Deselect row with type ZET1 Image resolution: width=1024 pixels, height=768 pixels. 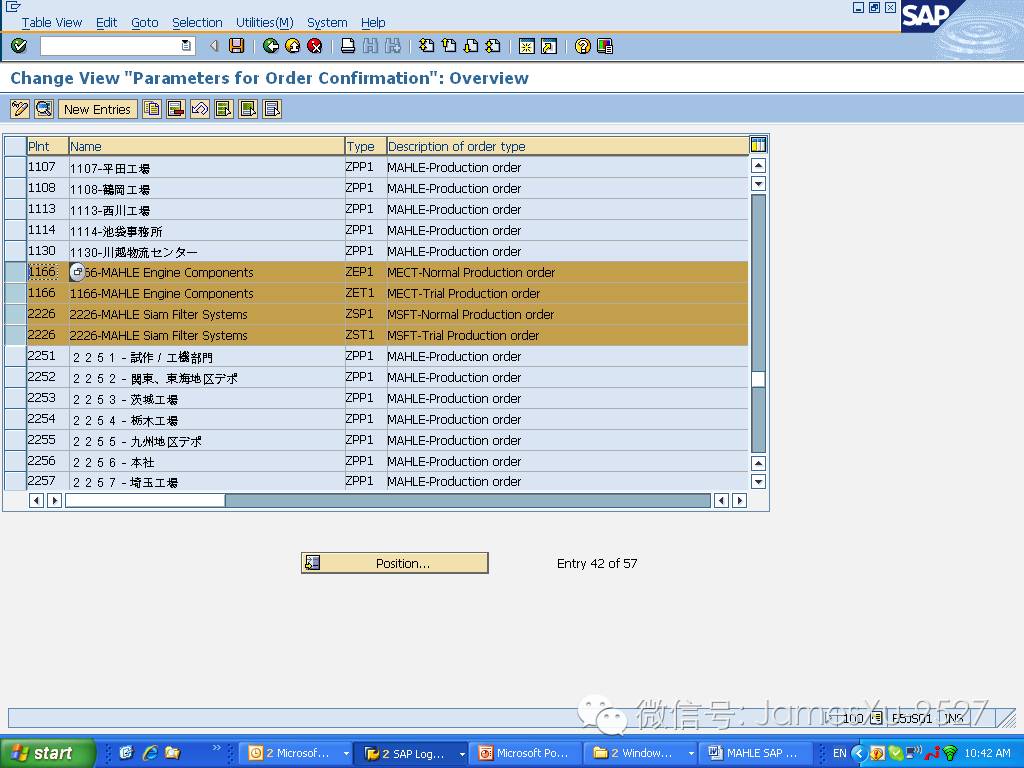click(x=15, y=293)
